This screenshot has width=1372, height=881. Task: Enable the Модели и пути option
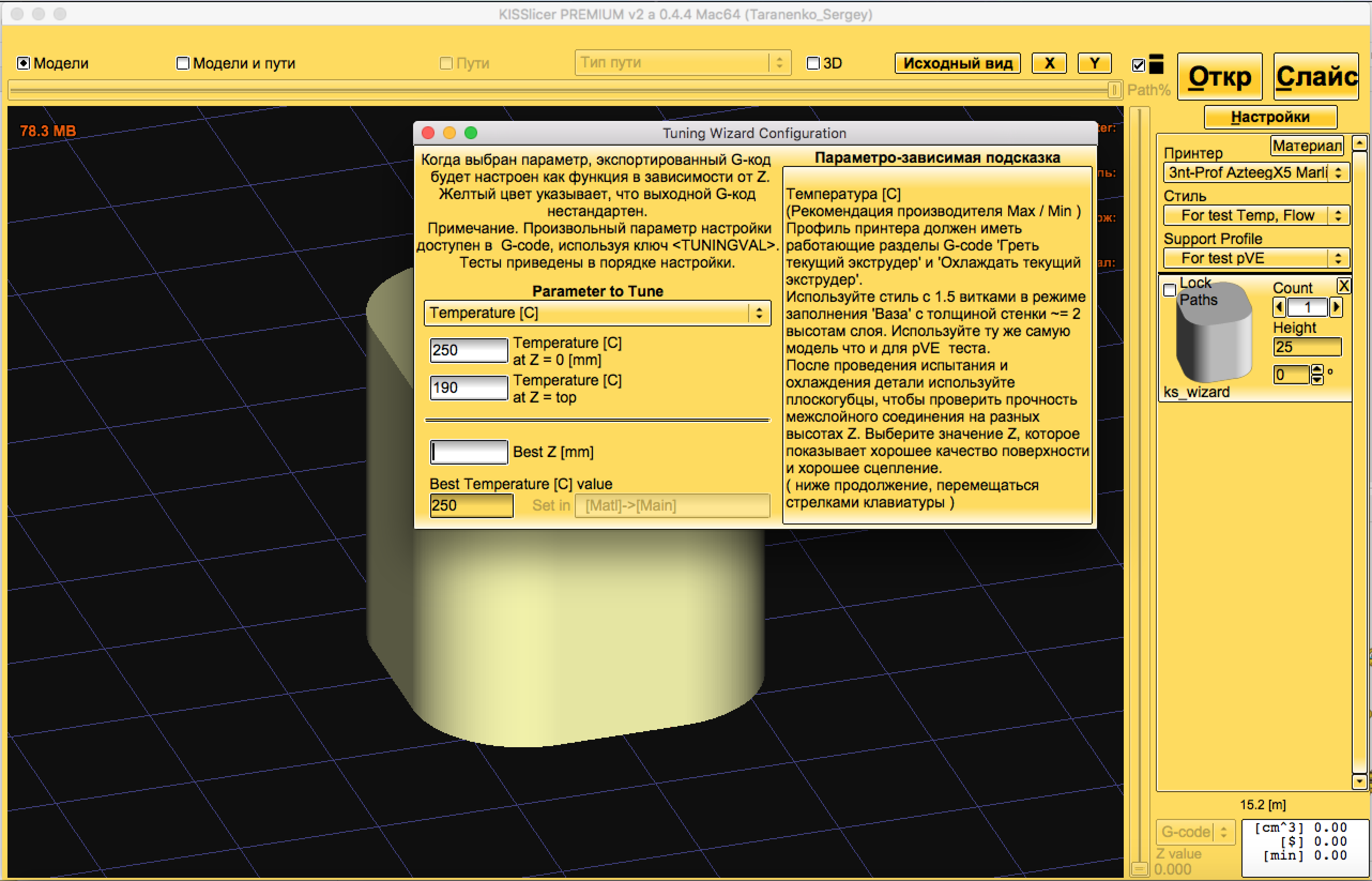(182, 63)
